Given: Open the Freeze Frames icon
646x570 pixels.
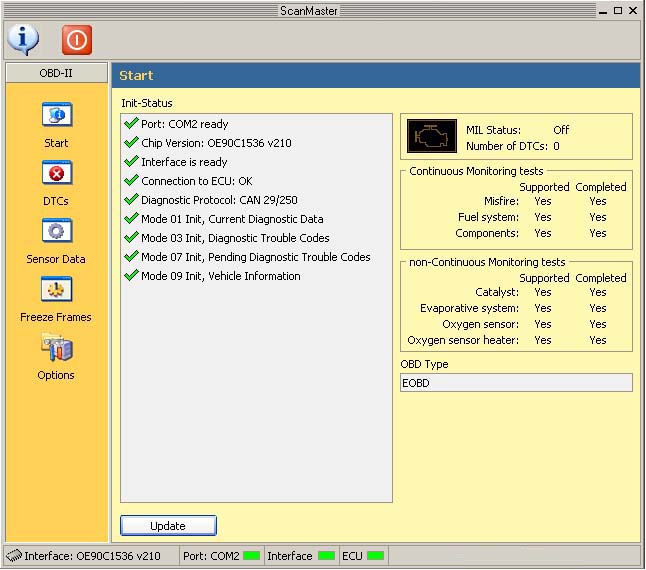Looking at the screenshot, I should (56, 290).
